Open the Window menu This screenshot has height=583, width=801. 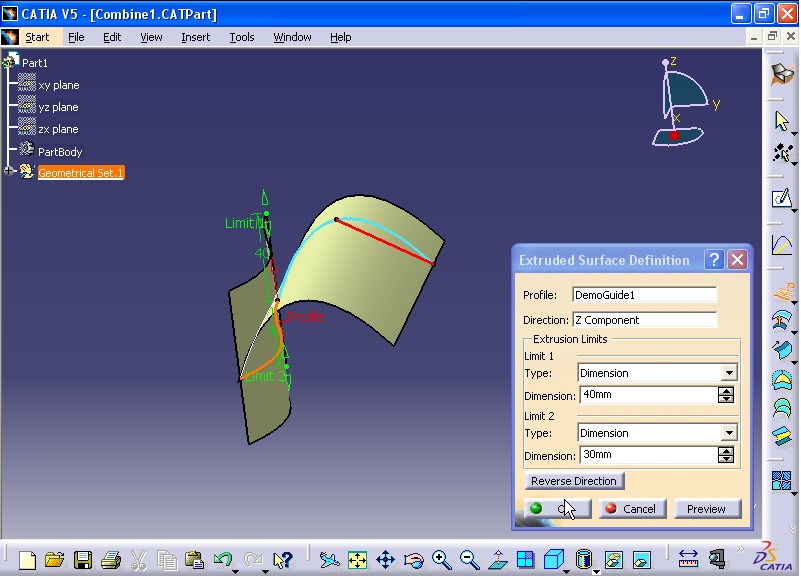[x=292, y=37]
